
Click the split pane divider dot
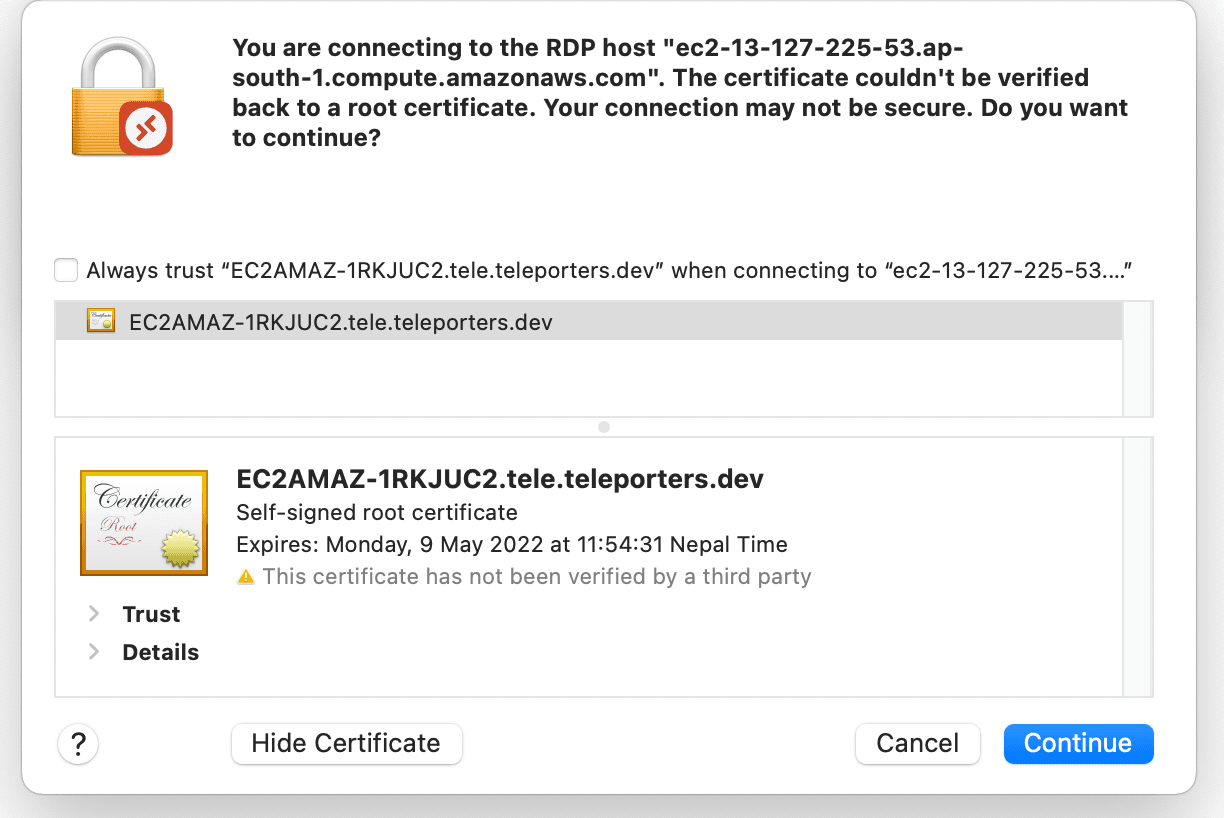point(604,427)
